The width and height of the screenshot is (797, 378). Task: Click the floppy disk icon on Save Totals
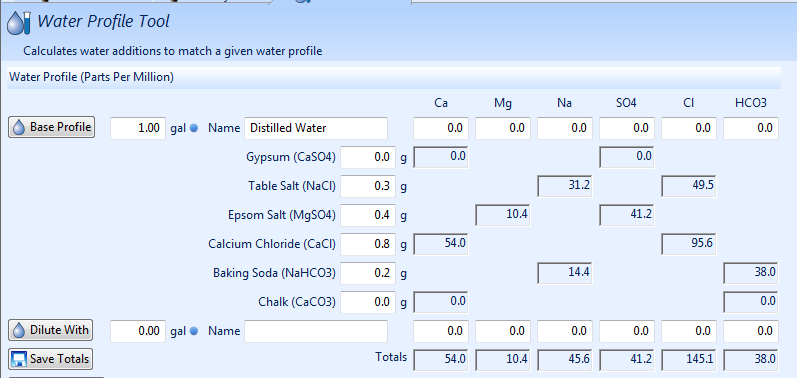[x=19, y=359]
